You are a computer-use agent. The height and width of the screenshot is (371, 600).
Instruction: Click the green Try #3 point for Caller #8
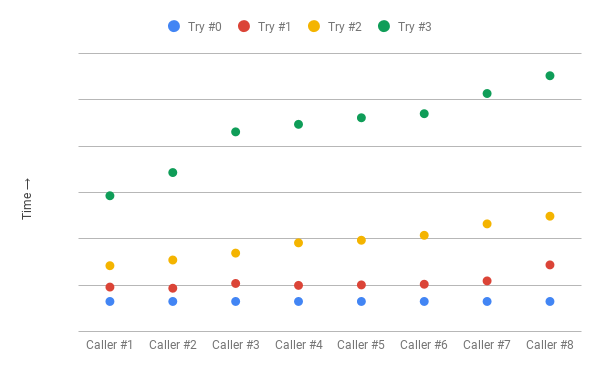(549, 76)
